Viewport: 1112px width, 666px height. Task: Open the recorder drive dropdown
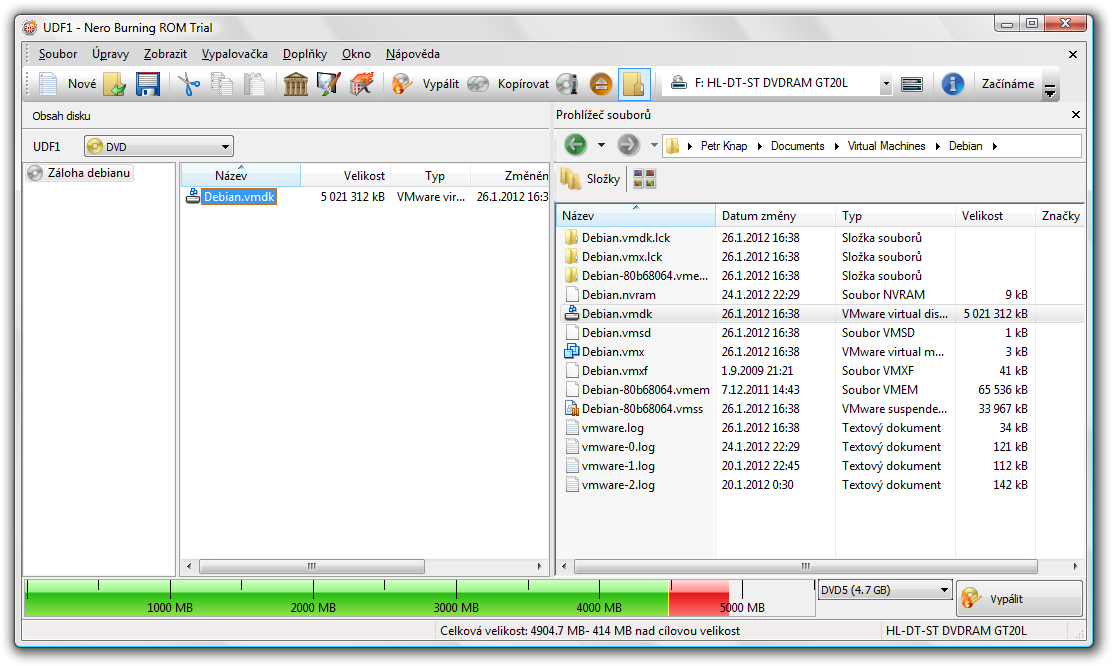(886, 84)
